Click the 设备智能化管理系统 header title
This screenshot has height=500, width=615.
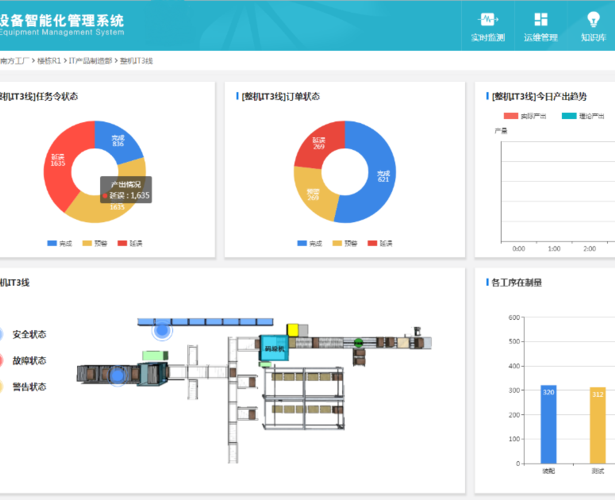pyautogui.click(x=62, y=20)
